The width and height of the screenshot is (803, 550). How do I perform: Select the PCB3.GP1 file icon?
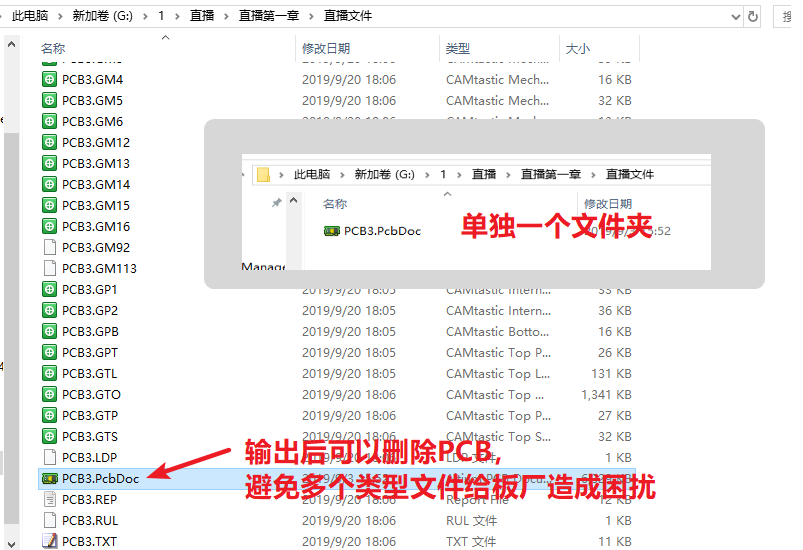coord(50,289)
